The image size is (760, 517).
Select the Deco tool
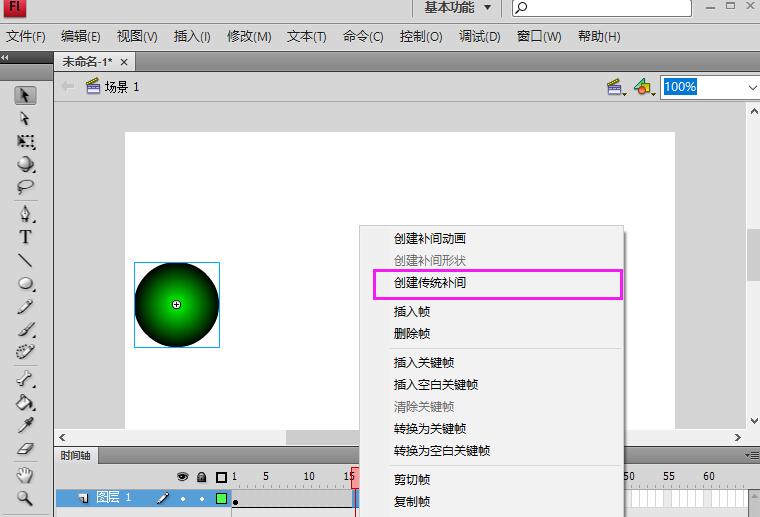(25, 351)
